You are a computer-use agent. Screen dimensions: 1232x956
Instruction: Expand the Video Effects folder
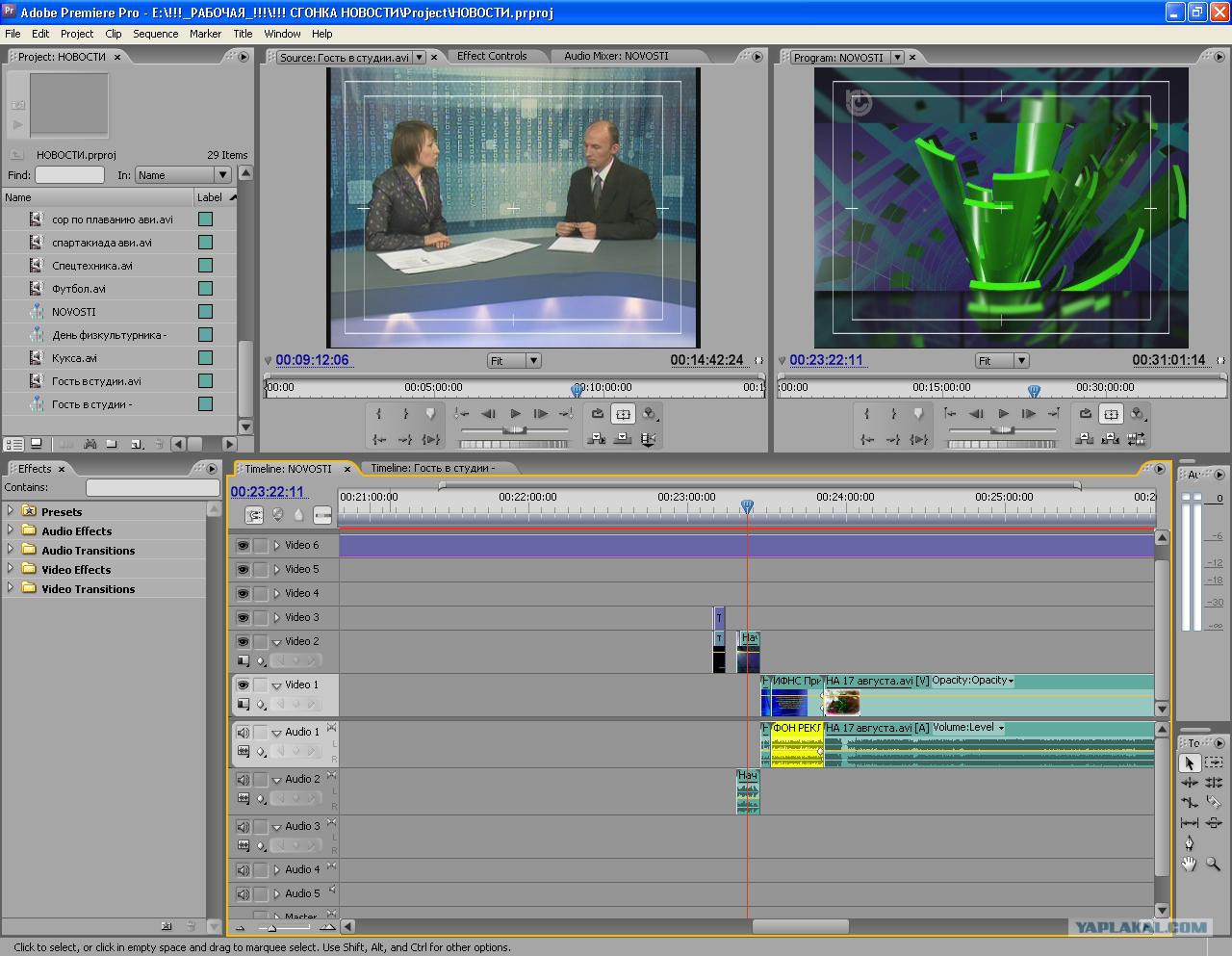coord(11,569)
